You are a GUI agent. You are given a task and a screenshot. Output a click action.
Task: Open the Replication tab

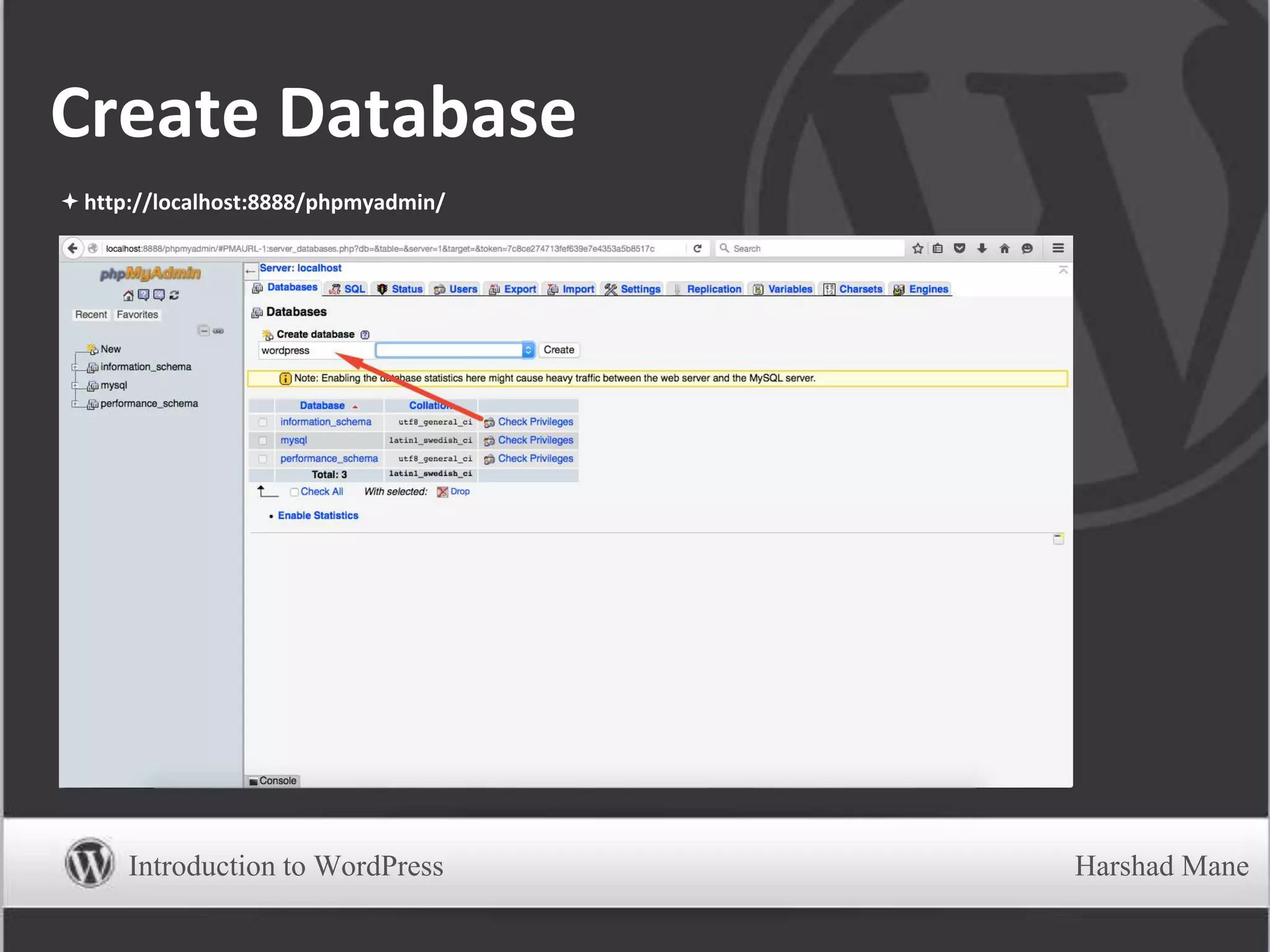pyautogui.click(x=708, y=289)
